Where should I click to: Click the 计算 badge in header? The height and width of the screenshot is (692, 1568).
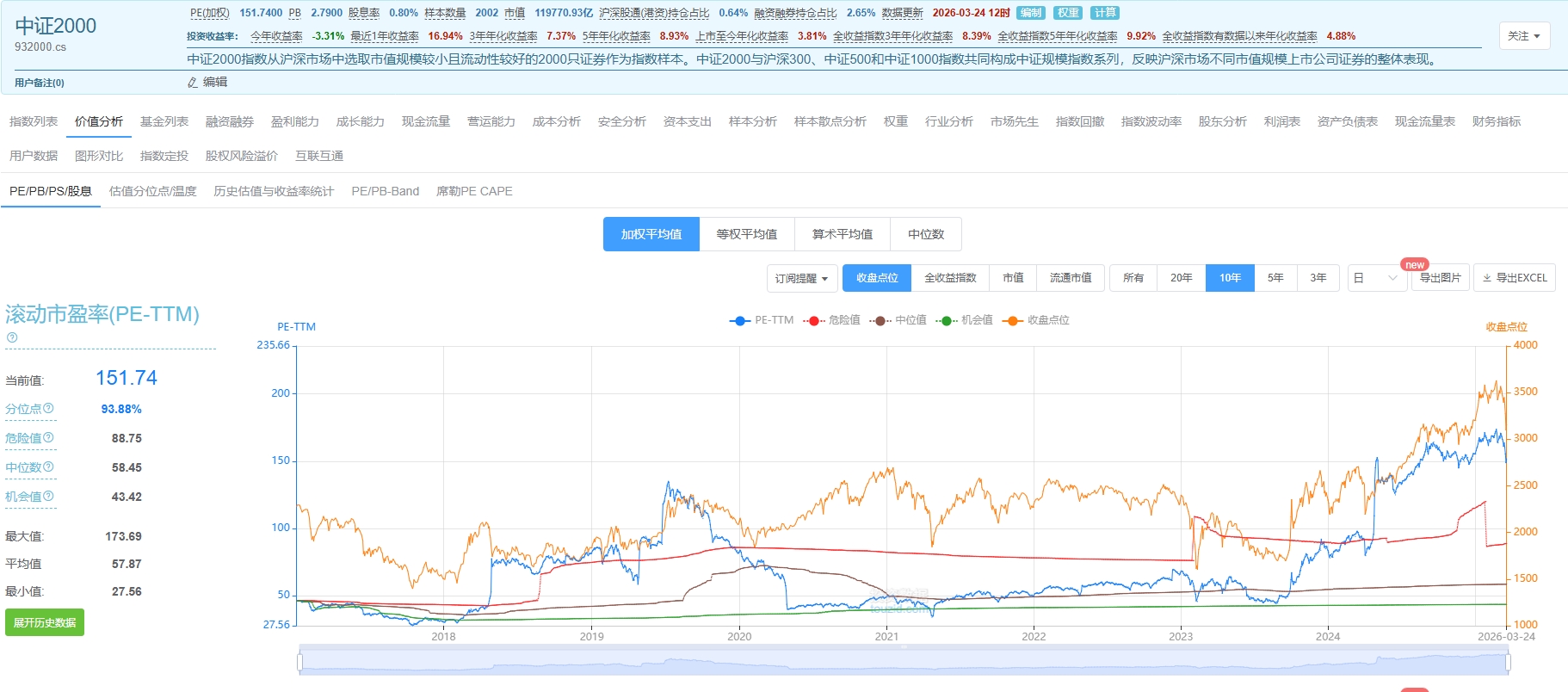[1105, 13]
